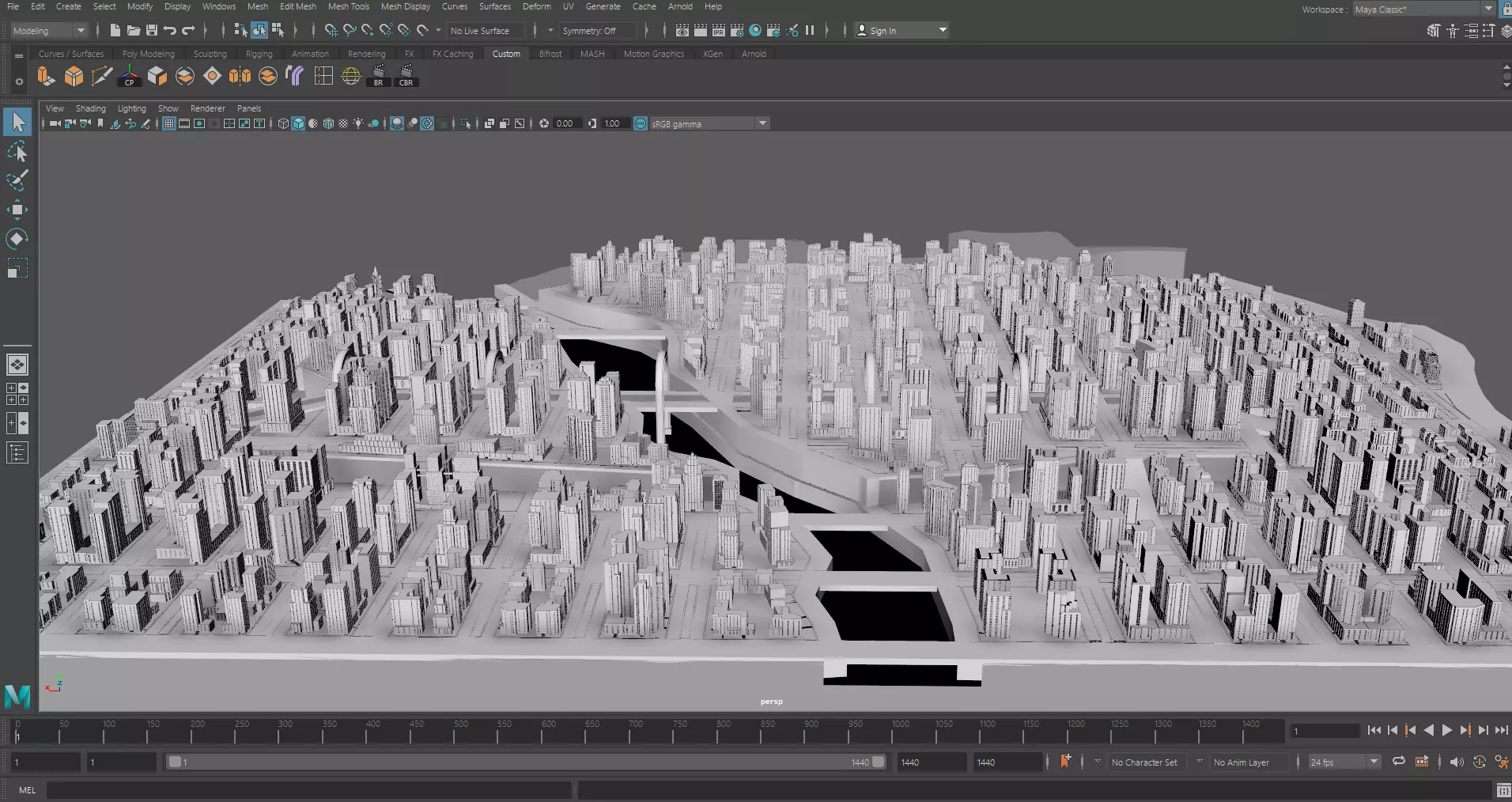This screenshot has height=802, width=1512.
Task: Click the globe shelf icon
Action: 351,76
